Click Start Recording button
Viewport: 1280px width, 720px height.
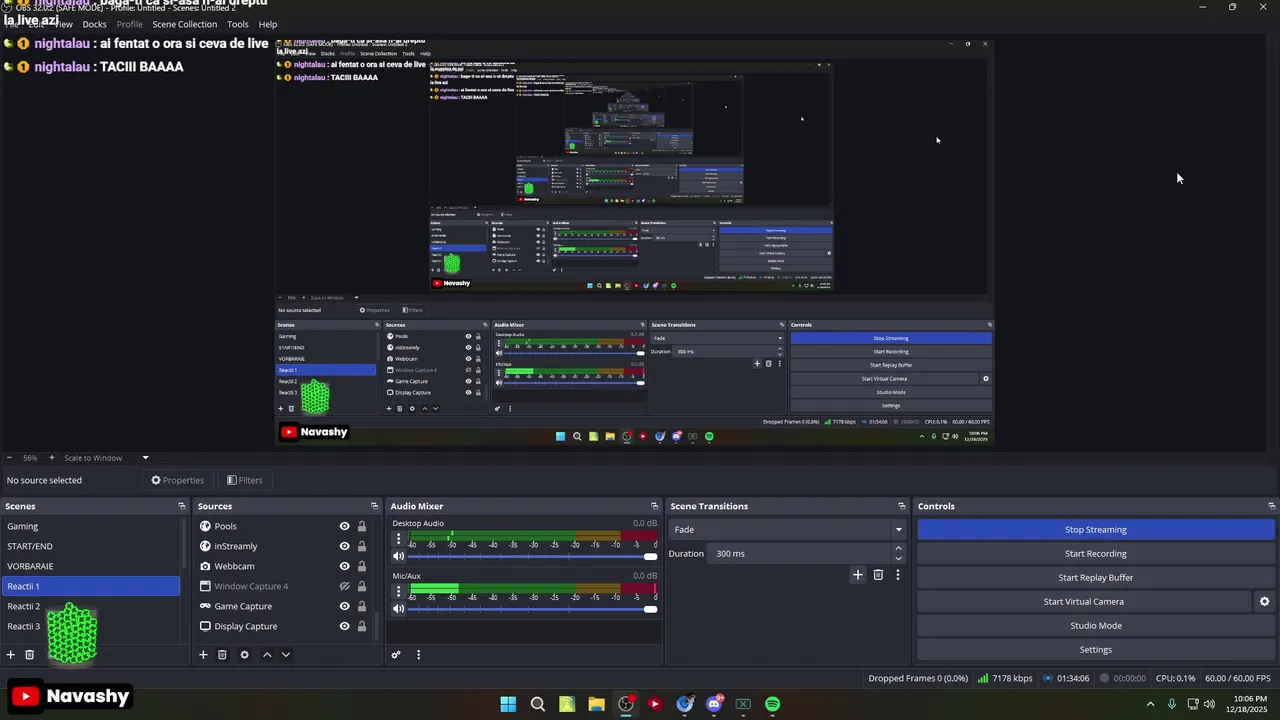[x=1095, y=554]
